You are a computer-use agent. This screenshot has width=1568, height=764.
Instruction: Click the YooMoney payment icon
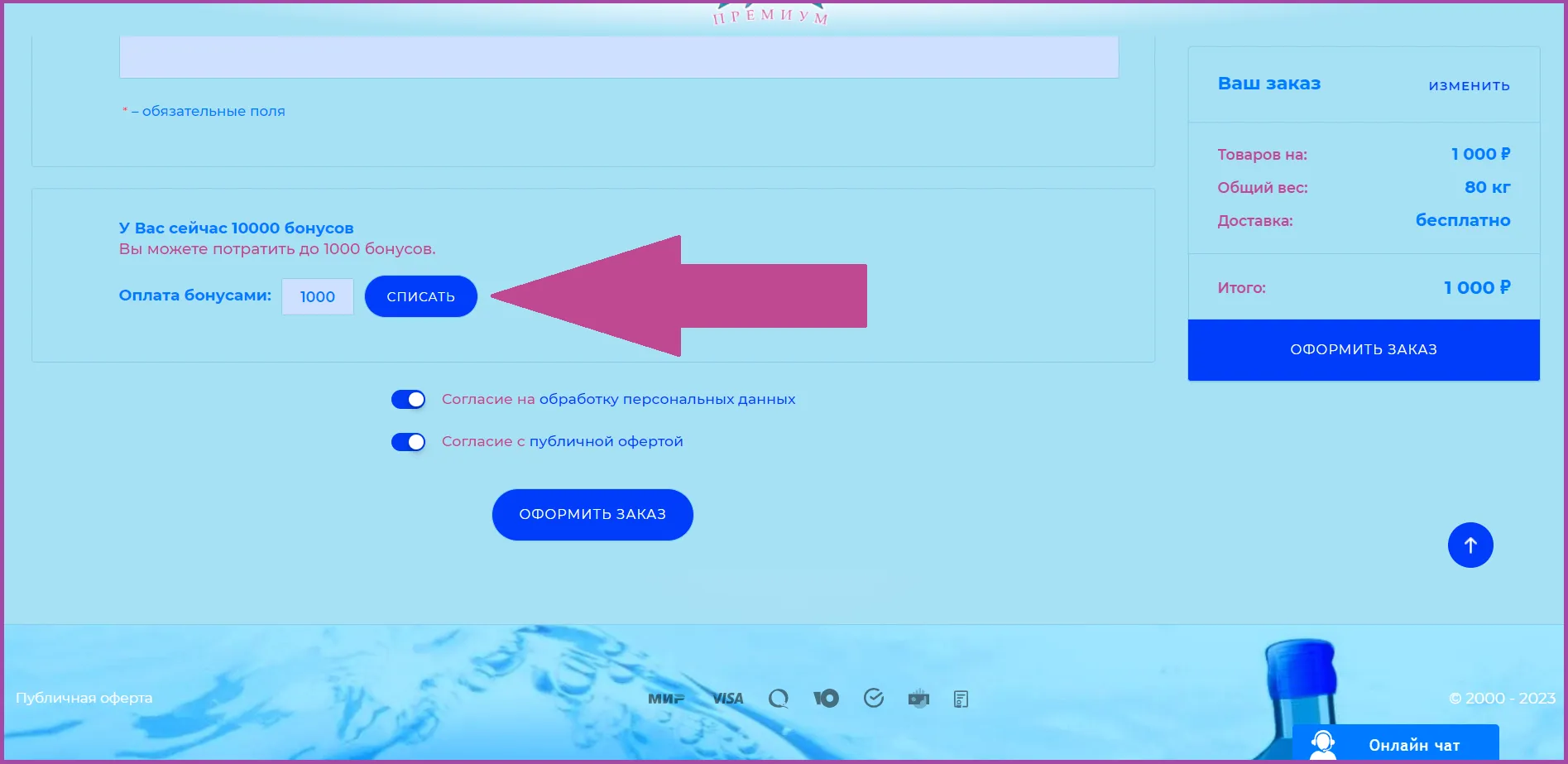pyautogui.click(x=826, y=699)
